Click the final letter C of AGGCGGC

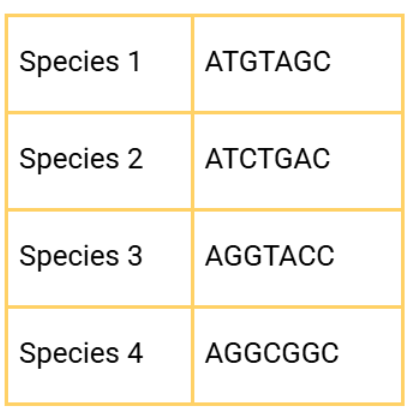[330, 353]
